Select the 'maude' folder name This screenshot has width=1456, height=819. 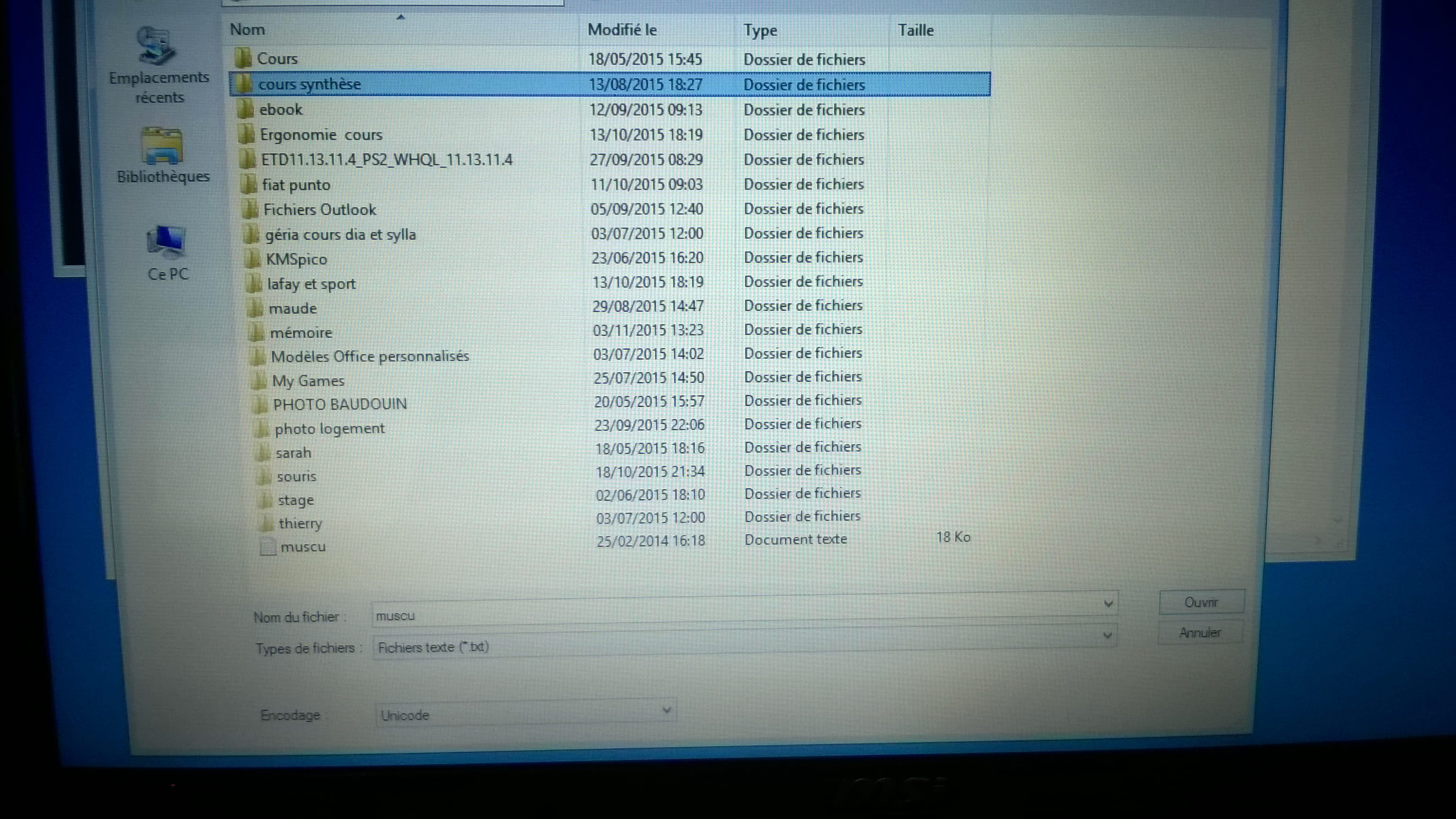coord(293,309)
